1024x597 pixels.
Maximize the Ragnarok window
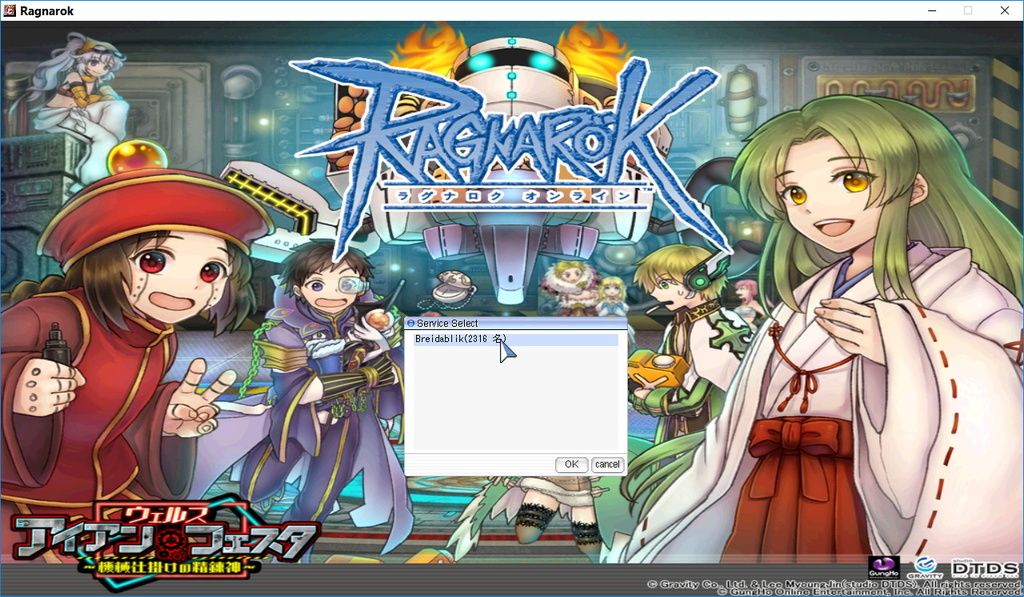[x=968, y=10]
